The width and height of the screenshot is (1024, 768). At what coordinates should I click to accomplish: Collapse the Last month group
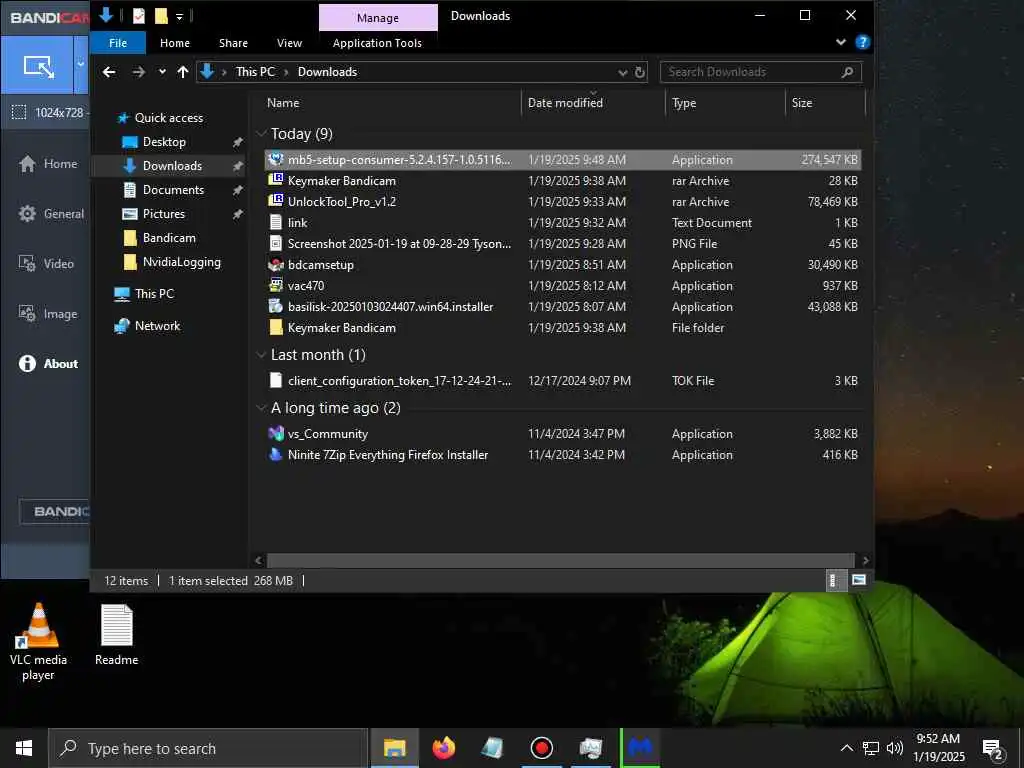point(261,355)
